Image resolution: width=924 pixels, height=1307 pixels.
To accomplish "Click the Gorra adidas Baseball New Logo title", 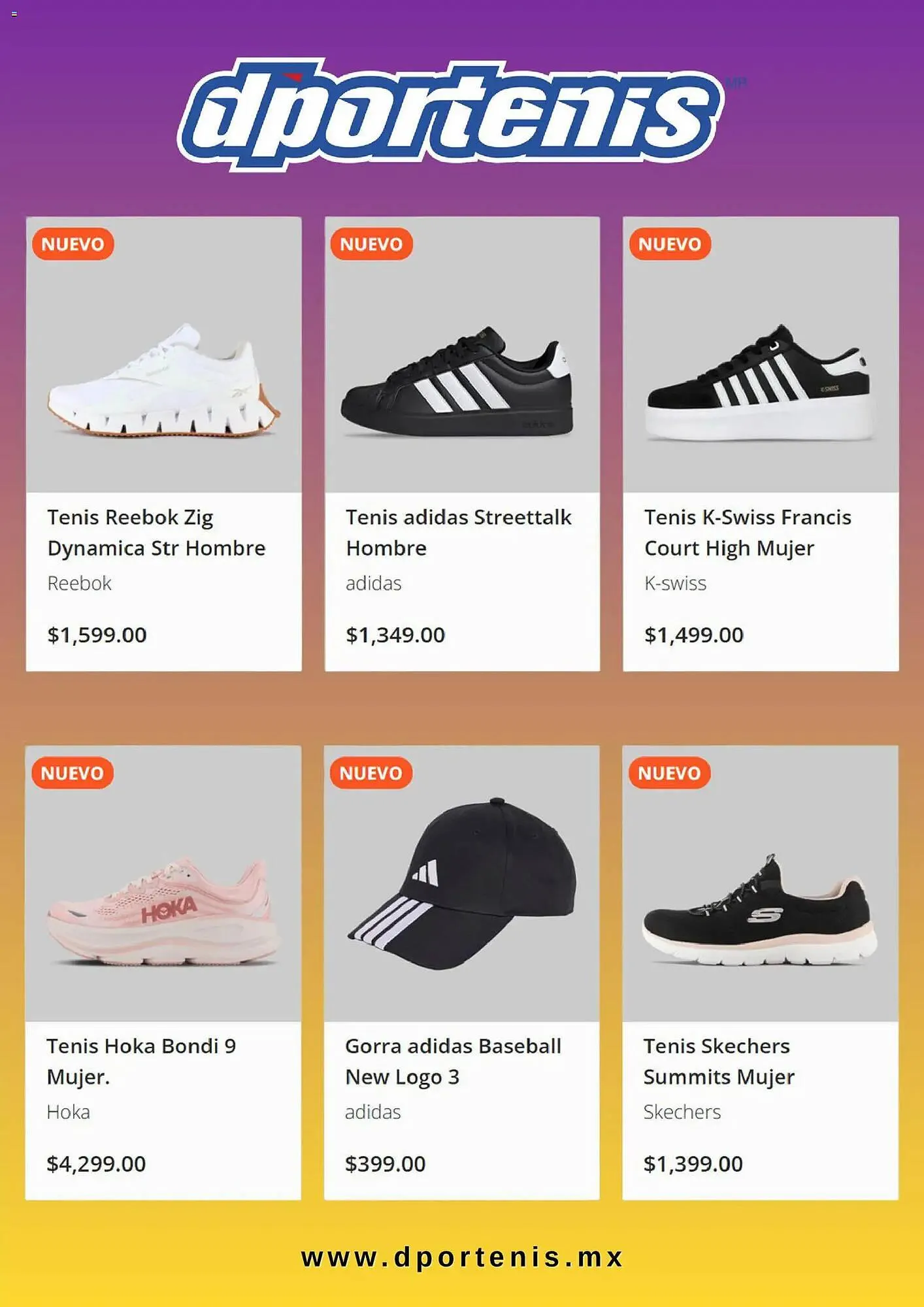I will pos(453,1061).
